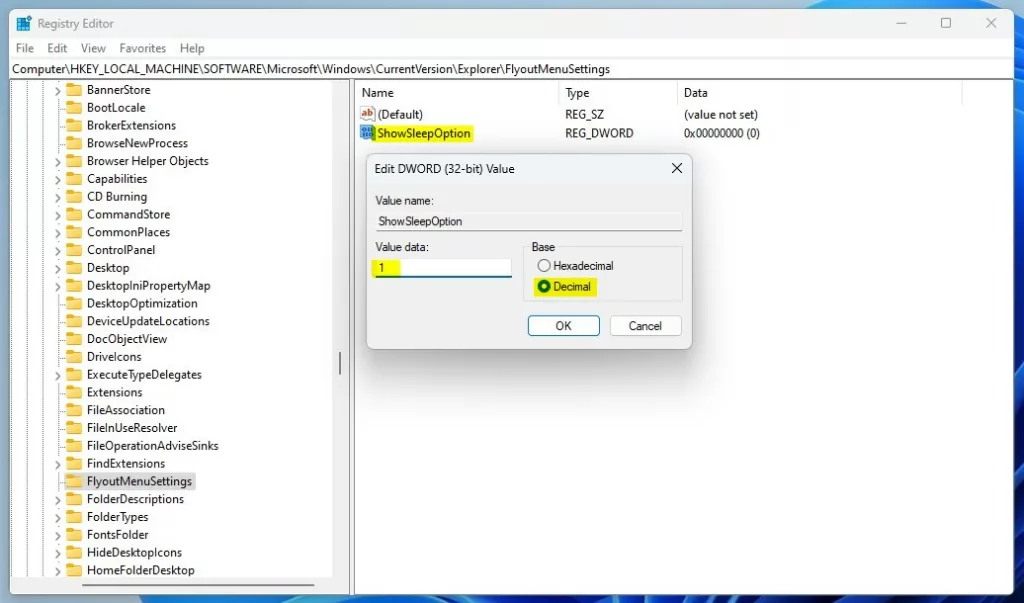
Task: Click the Registry Editor app icon in title bar
Action: pos(24,24)
